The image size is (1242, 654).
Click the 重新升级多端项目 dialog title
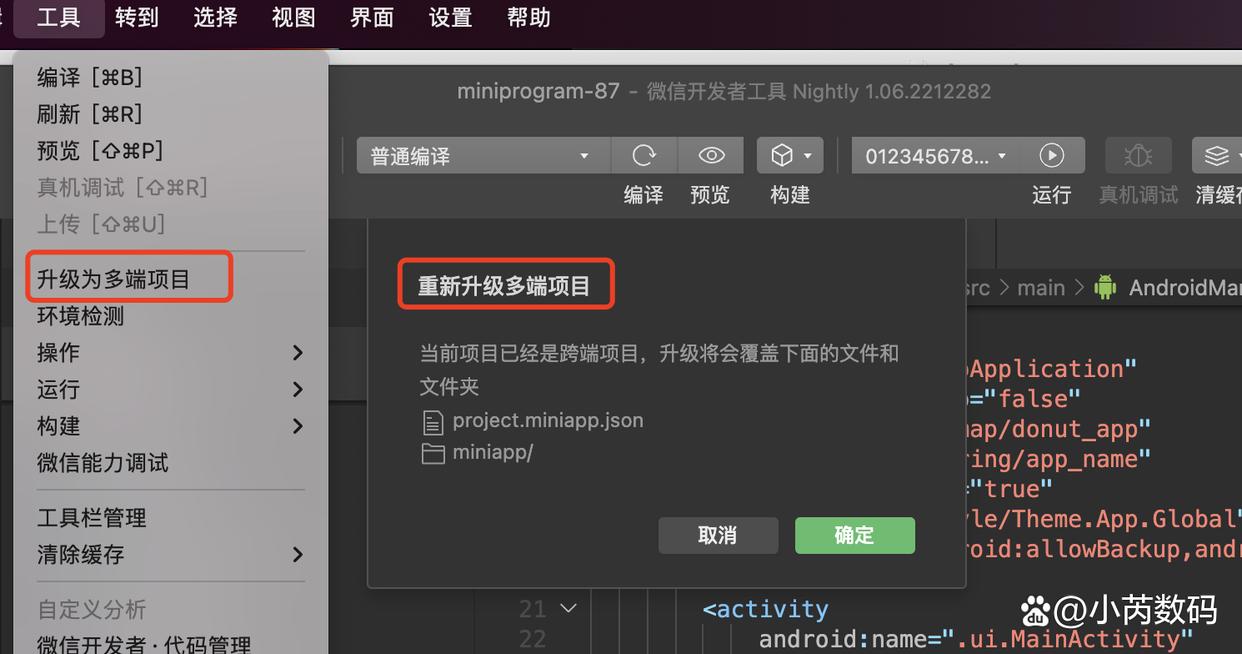504,287
